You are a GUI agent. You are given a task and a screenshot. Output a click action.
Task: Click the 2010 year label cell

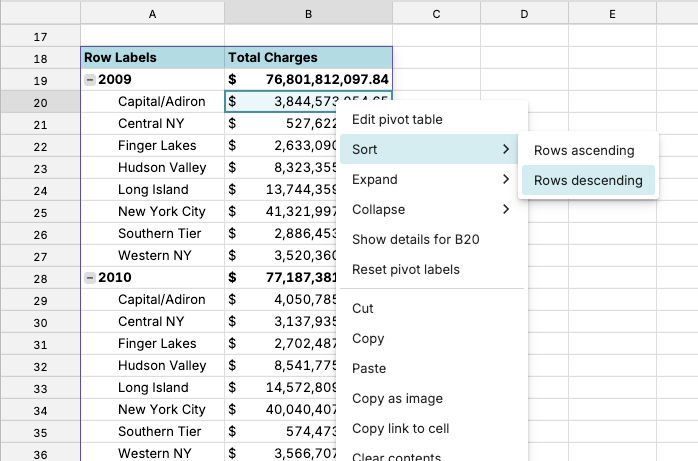[x=153, y=278]
